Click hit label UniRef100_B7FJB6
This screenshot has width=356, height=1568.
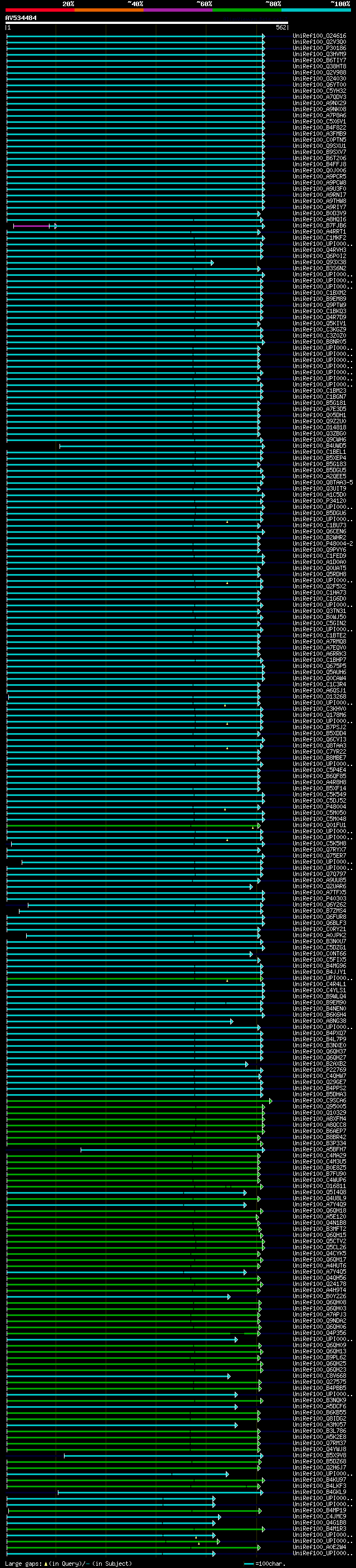coord(319,226)
